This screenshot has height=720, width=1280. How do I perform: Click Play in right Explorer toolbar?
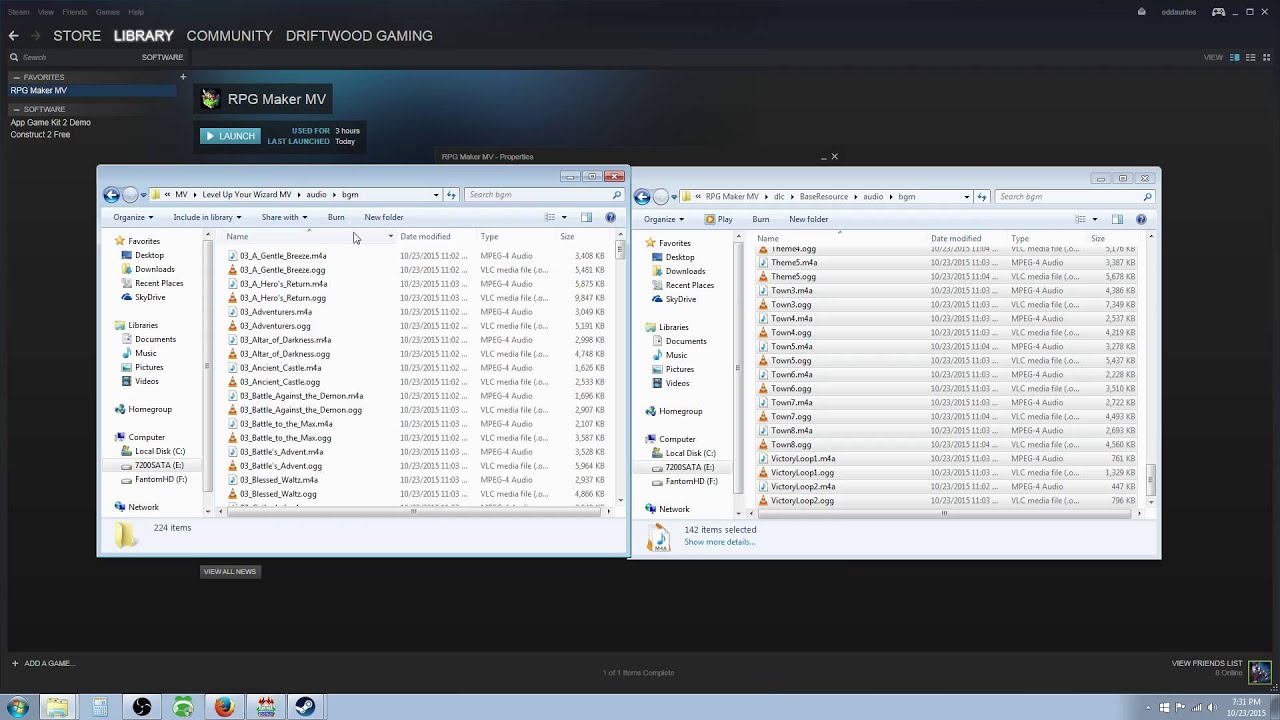click(x=718, y=219)
